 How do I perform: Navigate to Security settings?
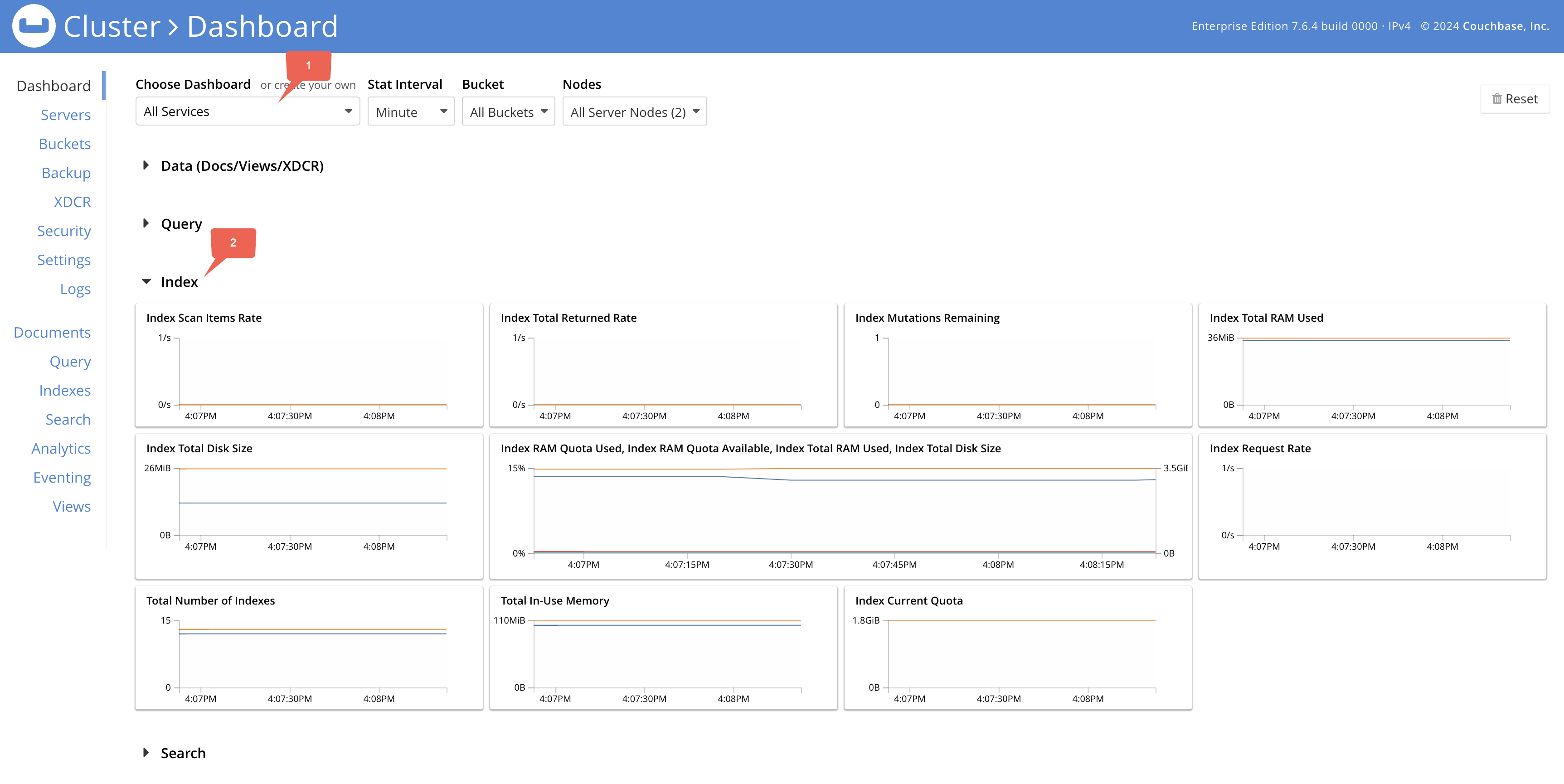64,230
